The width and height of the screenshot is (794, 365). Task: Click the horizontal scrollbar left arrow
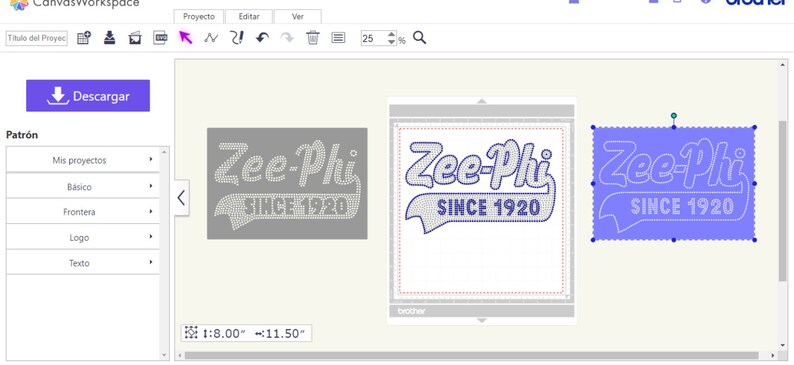point(179,355)
